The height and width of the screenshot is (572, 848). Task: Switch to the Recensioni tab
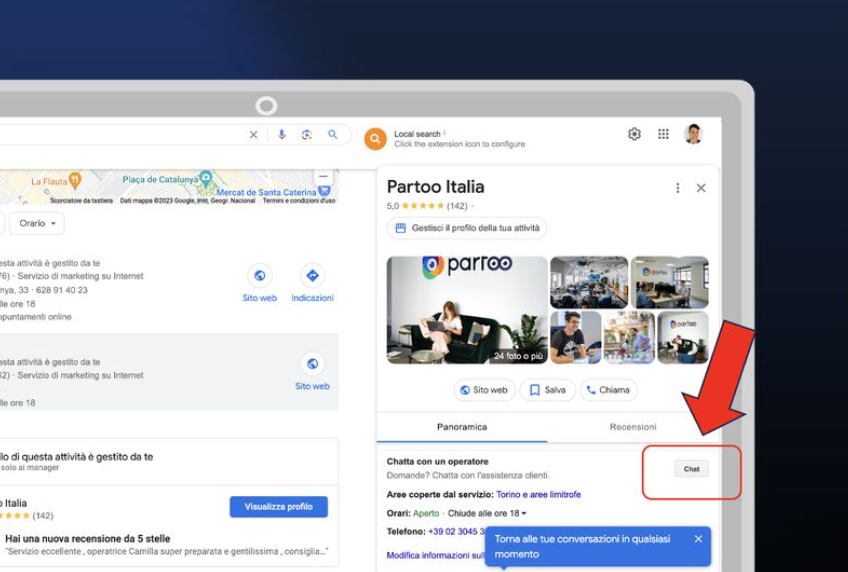tap(633, 427)
